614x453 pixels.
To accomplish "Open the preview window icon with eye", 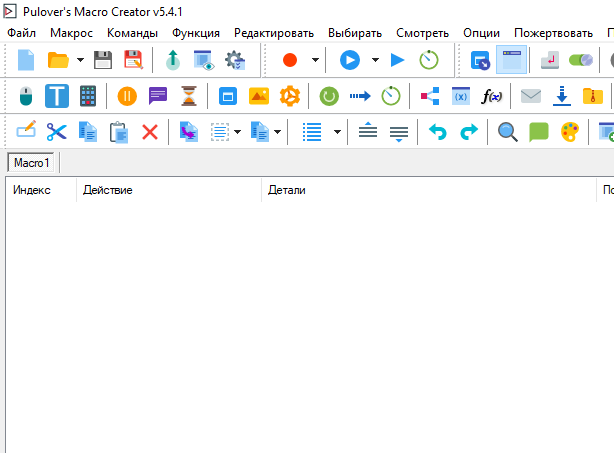I will click(x=204, y=60).
